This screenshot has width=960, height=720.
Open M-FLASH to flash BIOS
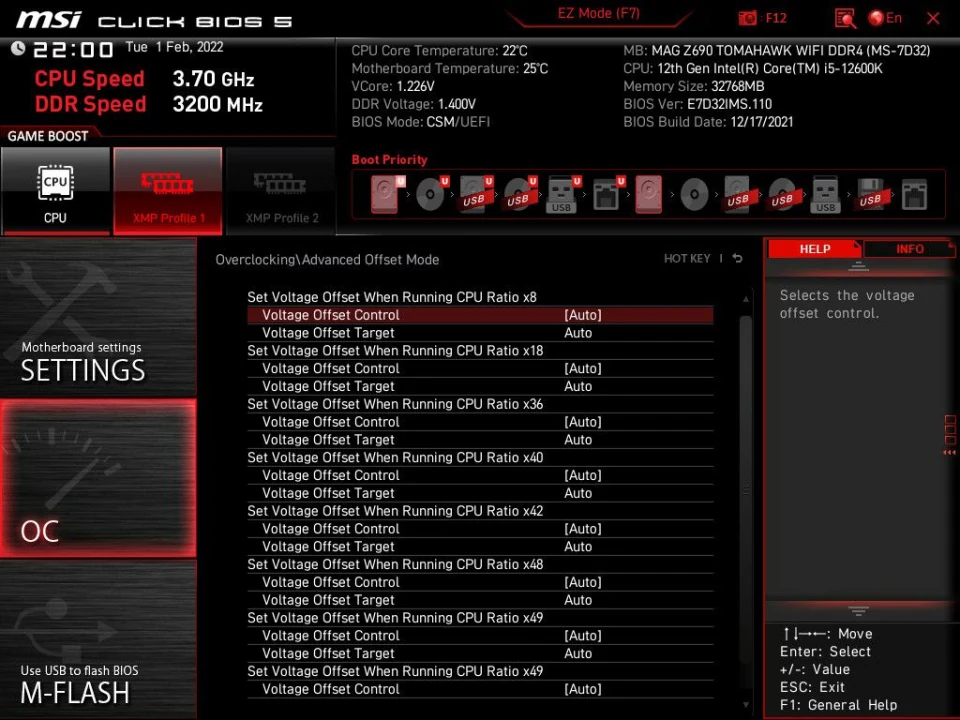coord(98,639)
